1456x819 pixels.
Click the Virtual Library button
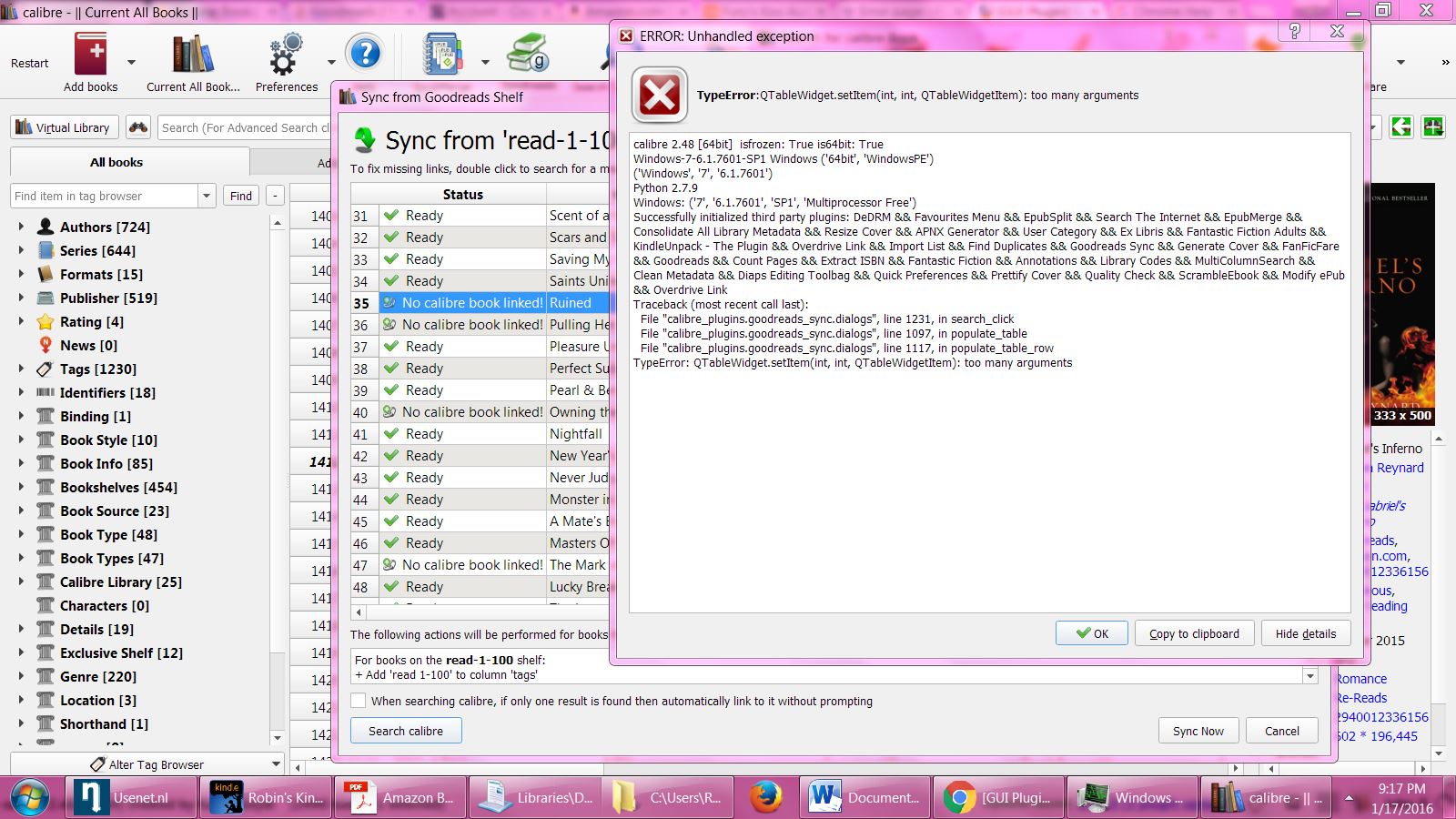[x=64, y=127]
